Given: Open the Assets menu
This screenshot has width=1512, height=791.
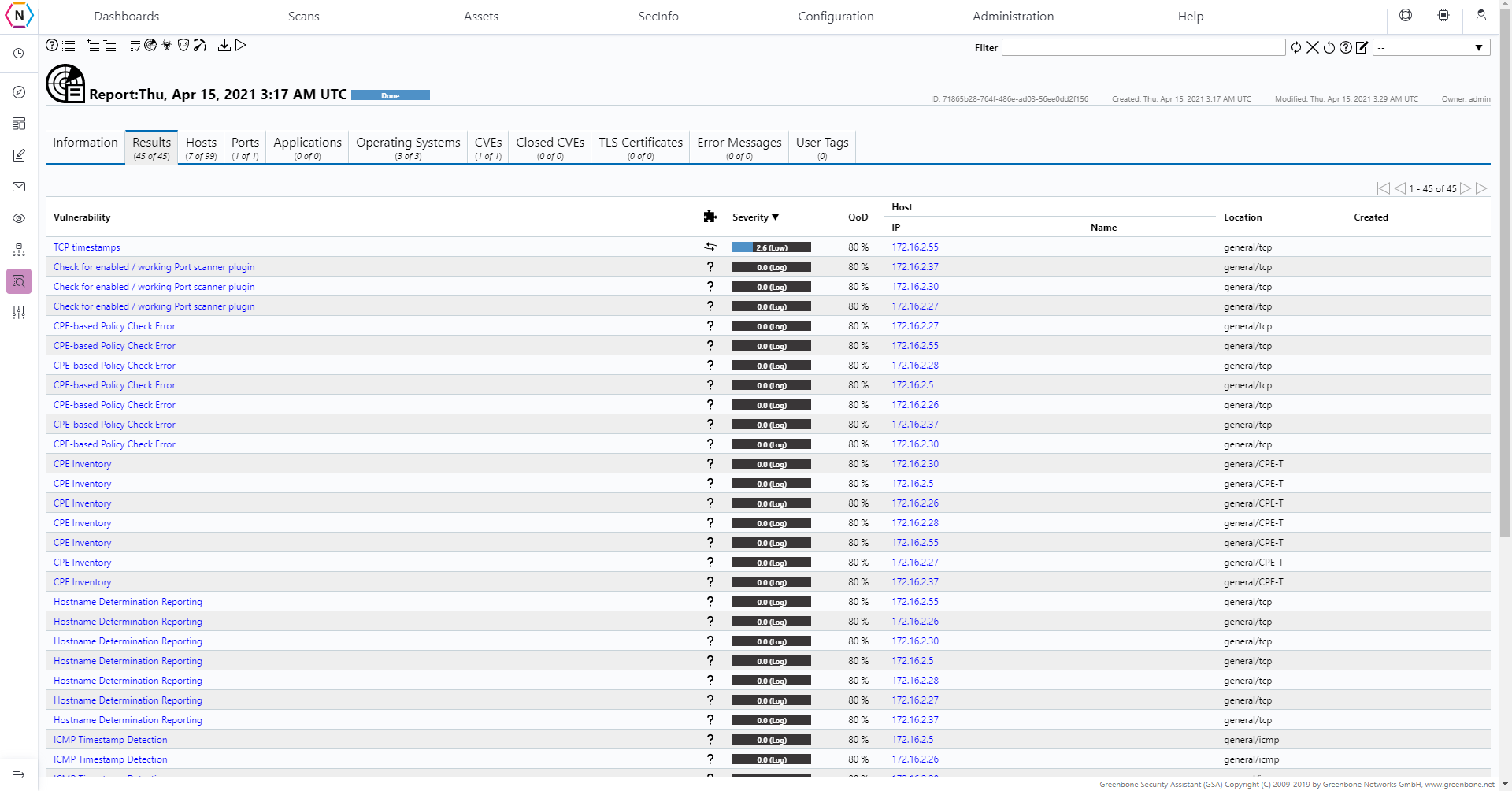Looking at the screenshot, I should point(481,17).
